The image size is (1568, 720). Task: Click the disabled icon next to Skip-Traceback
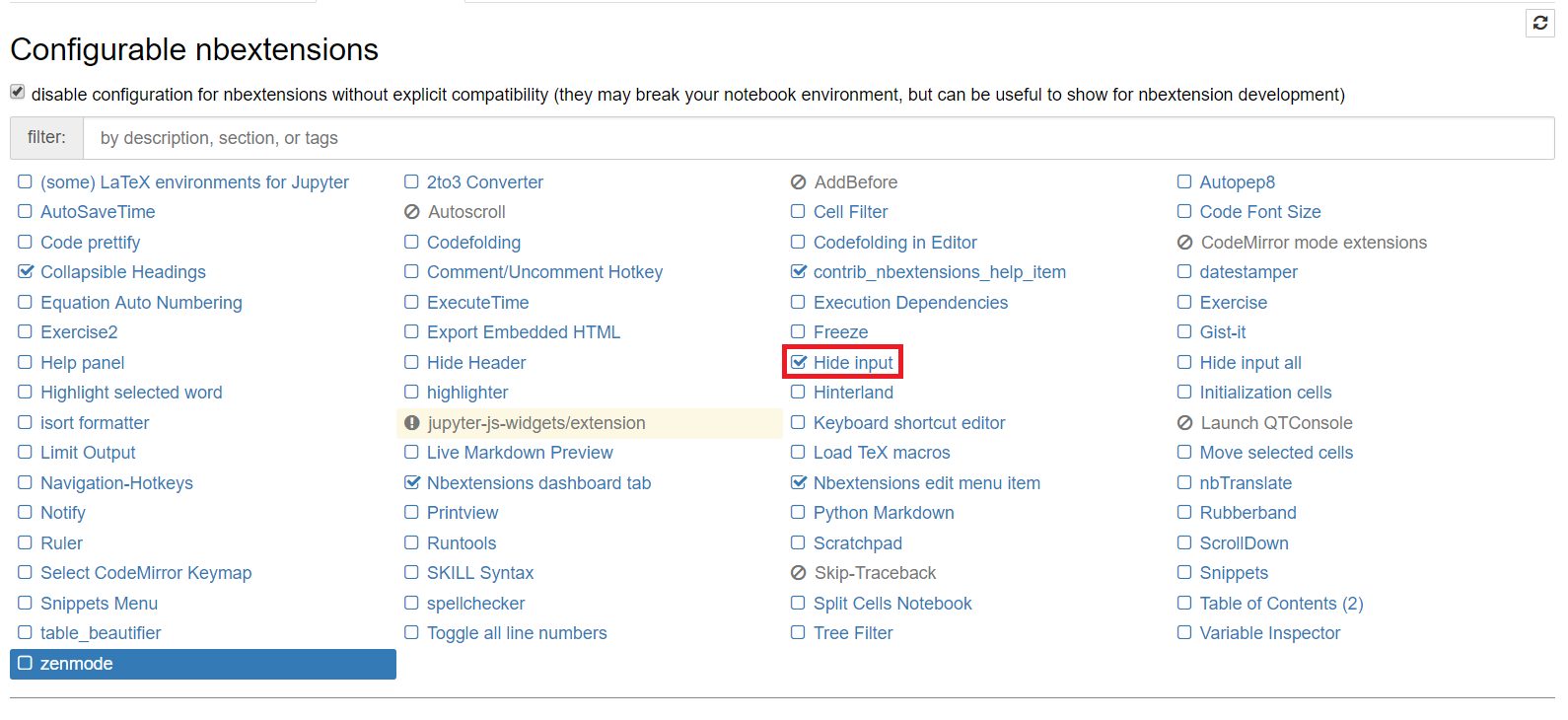coord(799,573)
